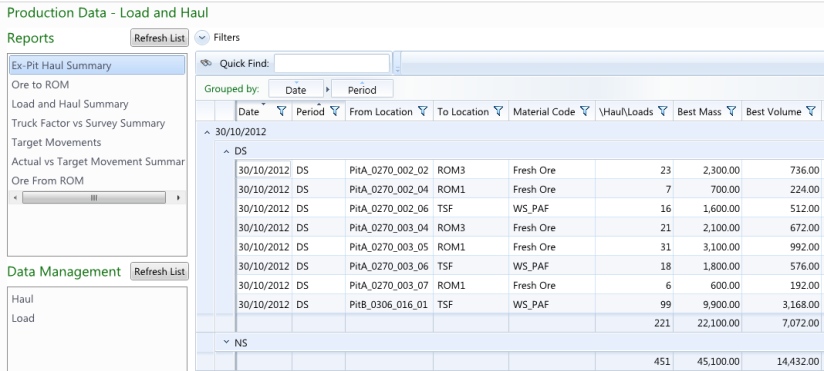Collapse the Filters section chevron
The height and width of the screenshot is (371, 824).
pos(201,38)
